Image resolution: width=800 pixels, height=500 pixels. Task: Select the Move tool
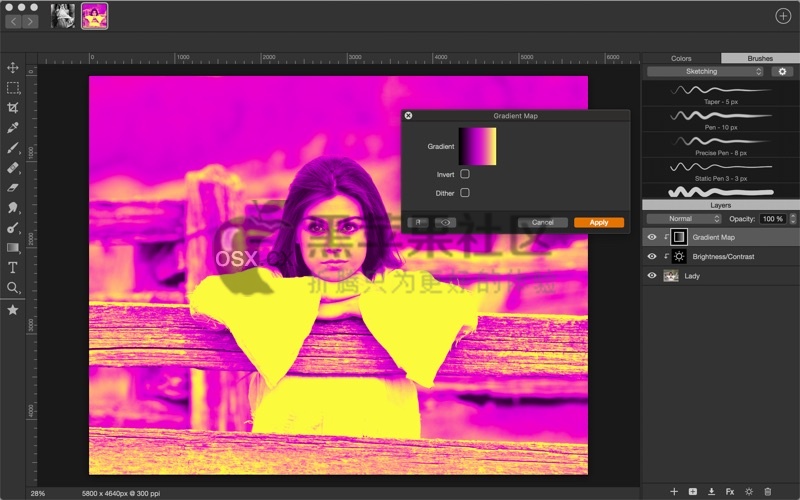[x=13, y=67]
